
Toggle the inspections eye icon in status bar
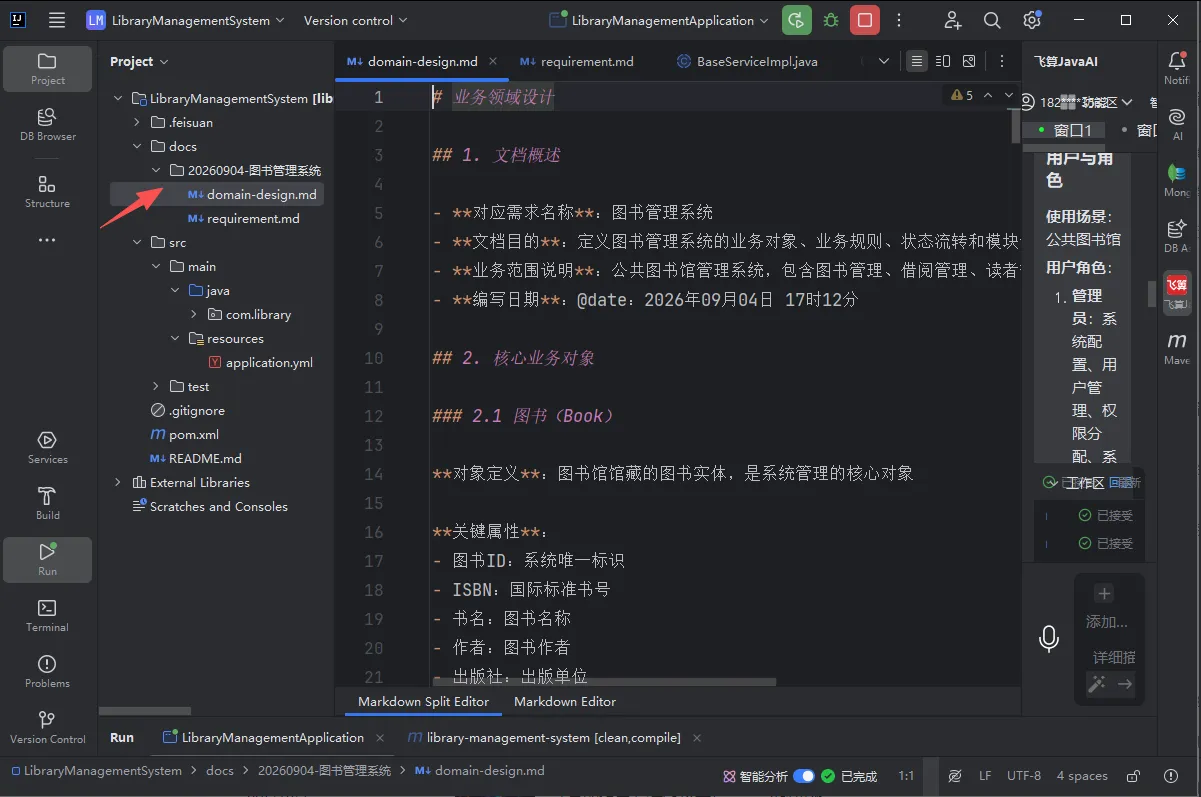(x=955, y=776)
